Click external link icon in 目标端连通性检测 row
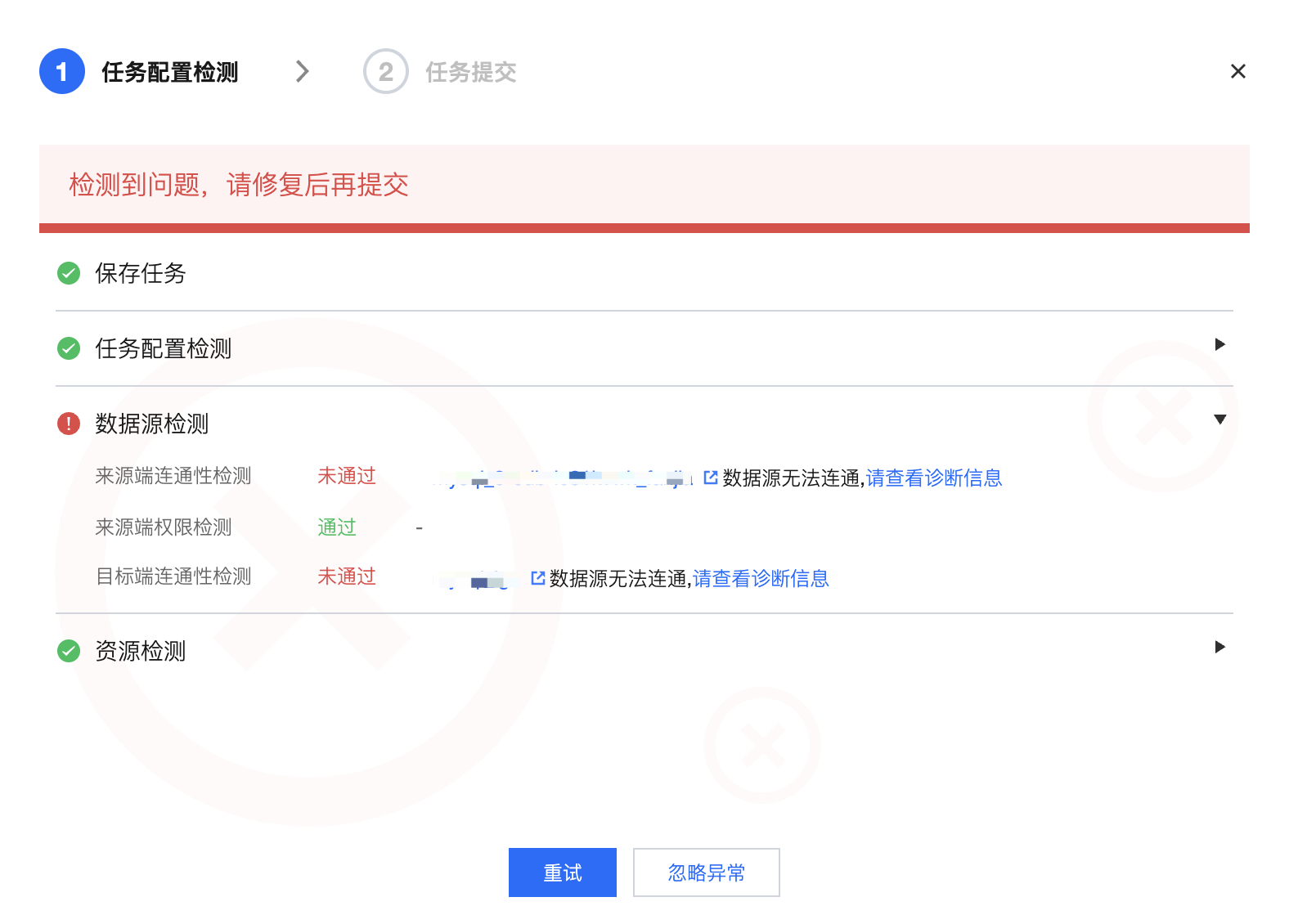This screenshot has height=924, width=1289. (x=537, y=578)
